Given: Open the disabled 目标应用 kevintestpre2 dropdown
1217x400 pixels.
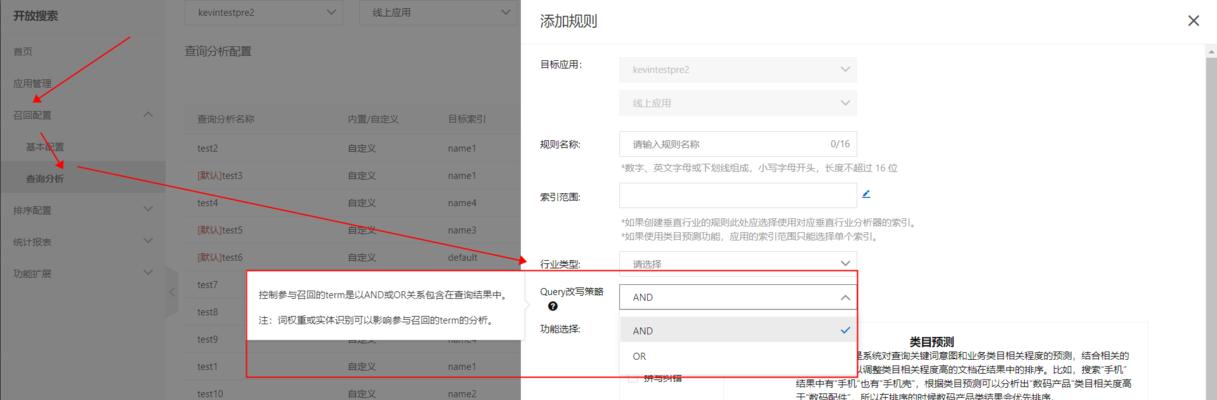Looking at the screenshot, I should point(738,70).
